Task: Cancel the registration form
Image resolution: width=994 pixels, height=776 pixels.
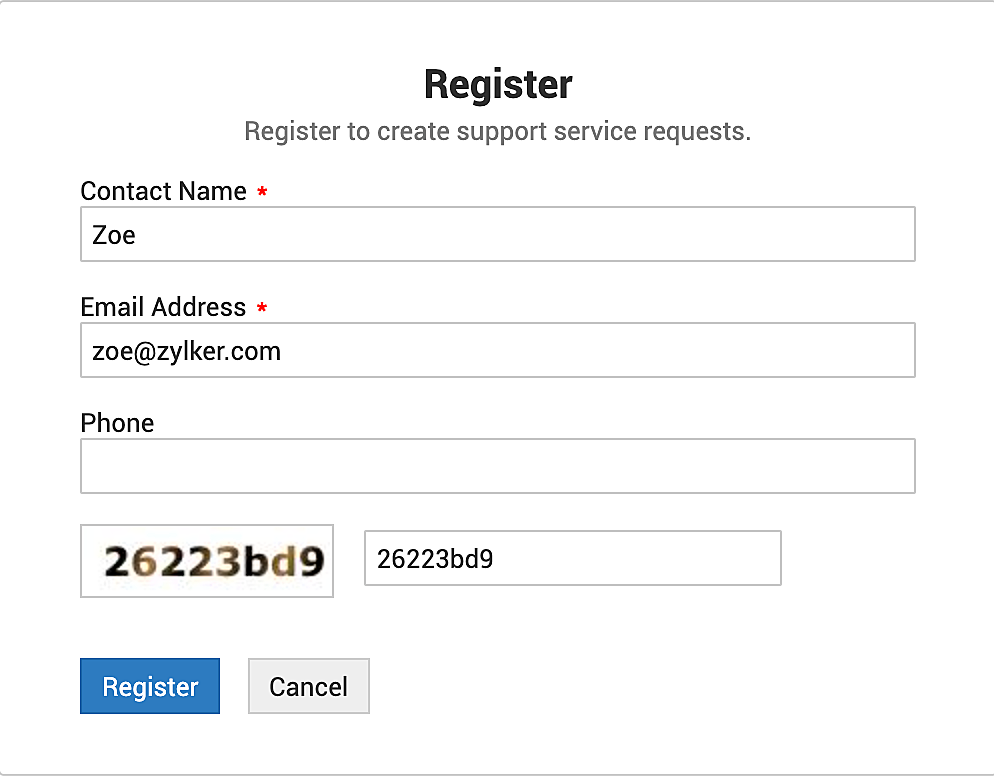Action: tap(308, 686)
